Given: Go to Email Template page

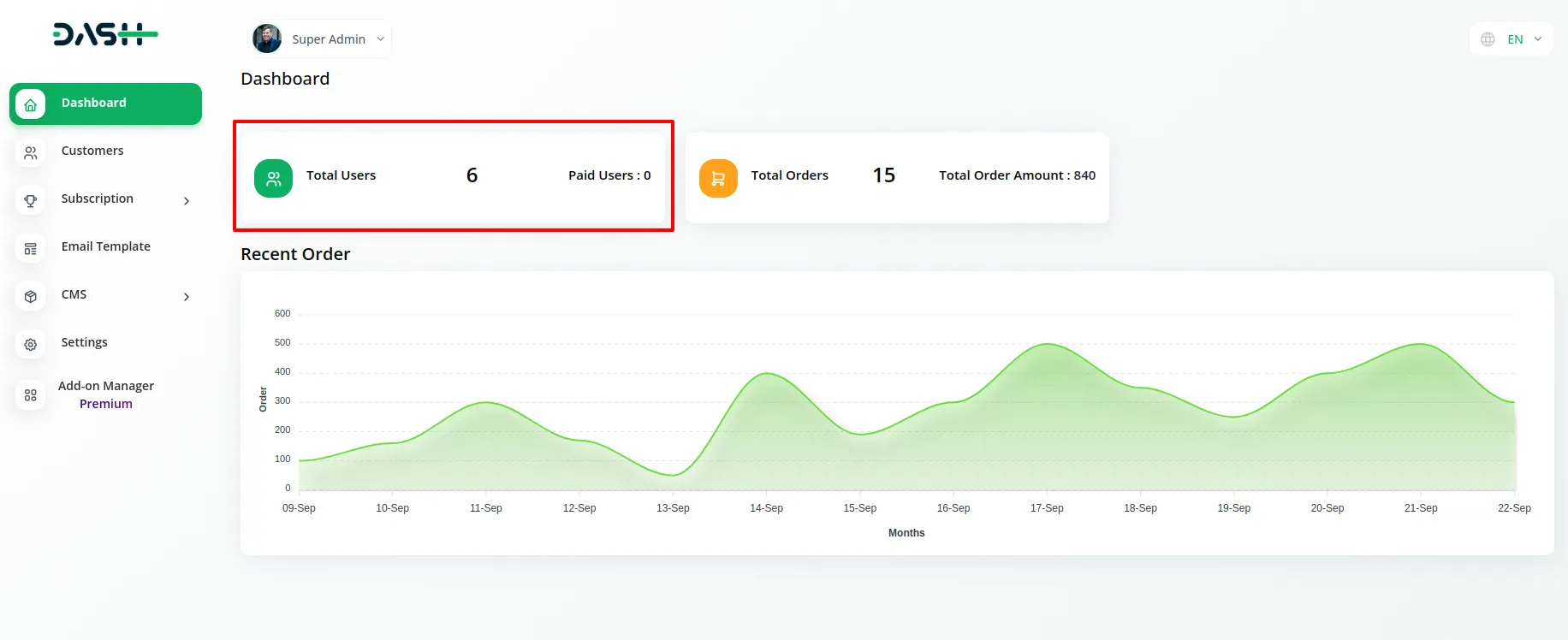Looking at the screenshot, I should [x=105, y=246].
